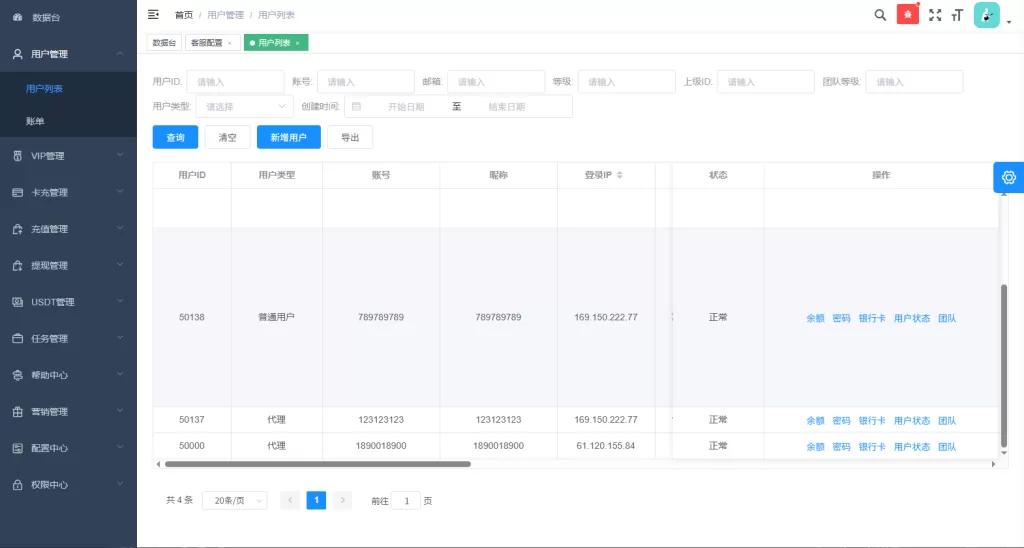Viewport: 1024px width, 548px height.
Task: Open the blue settings gear panel
Action: click(1008, 177)
